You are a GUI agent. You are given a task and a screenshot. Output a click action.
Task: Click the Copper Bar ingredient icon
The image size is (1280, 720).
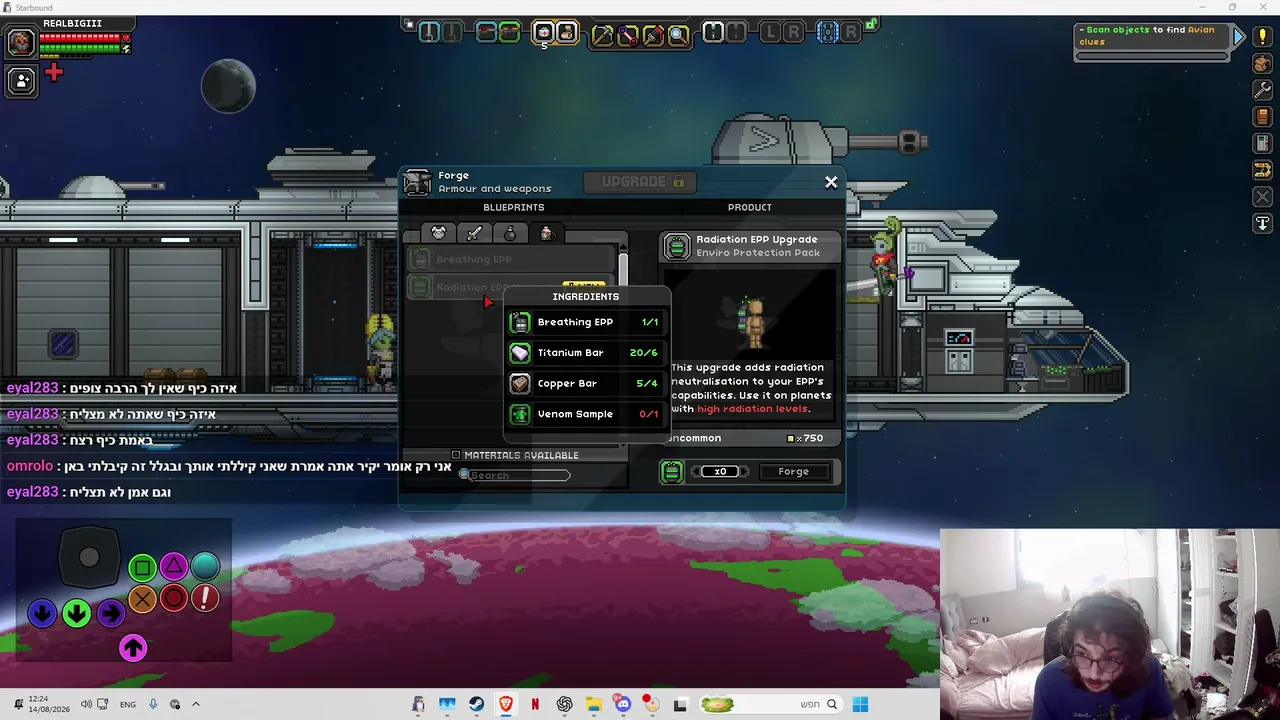click(x=520, y=383)
